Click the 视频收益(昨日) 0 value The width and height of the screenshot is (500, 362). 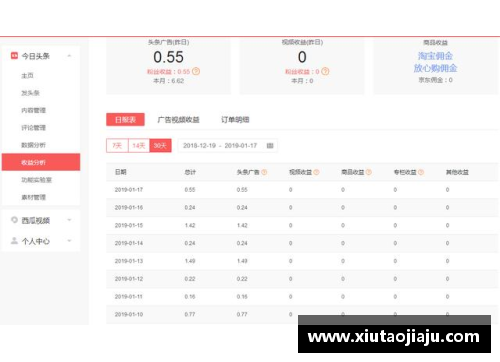pyautogui.click(x=302, y=57)
